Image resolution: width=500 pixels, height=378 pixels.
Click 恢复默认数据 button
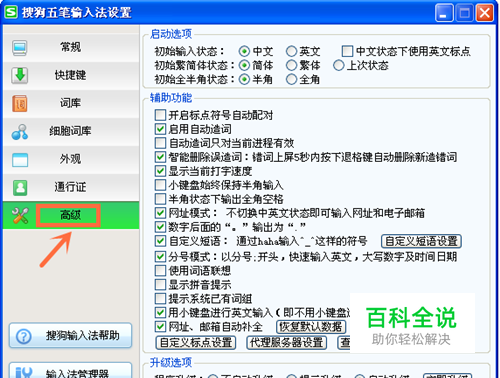[x=311, y=327]
